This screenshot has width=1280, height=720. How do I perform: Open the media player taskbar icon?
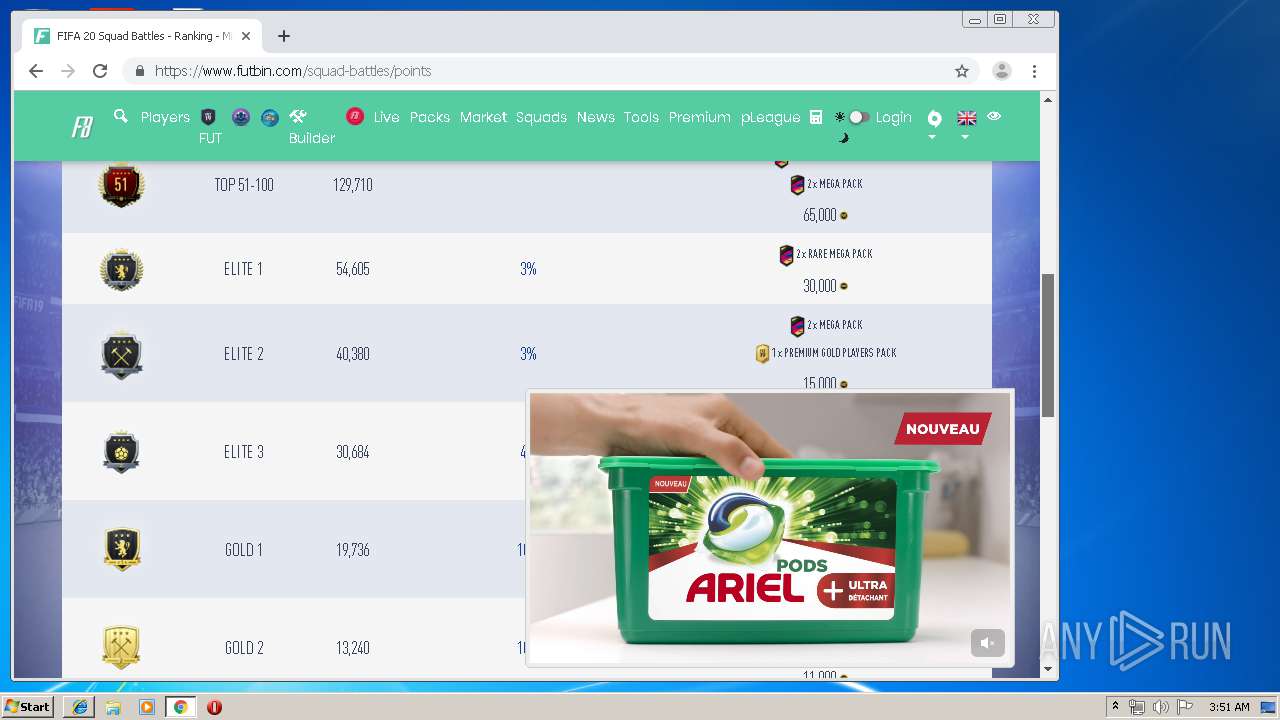coord(147,707)
